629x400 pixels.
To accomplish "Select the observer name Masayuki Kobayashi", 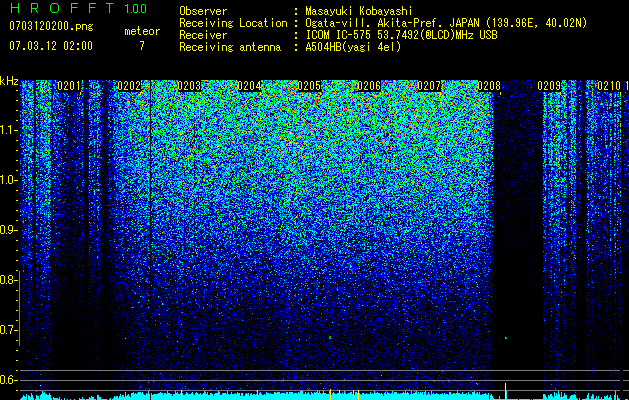I will tap(359, 11).
